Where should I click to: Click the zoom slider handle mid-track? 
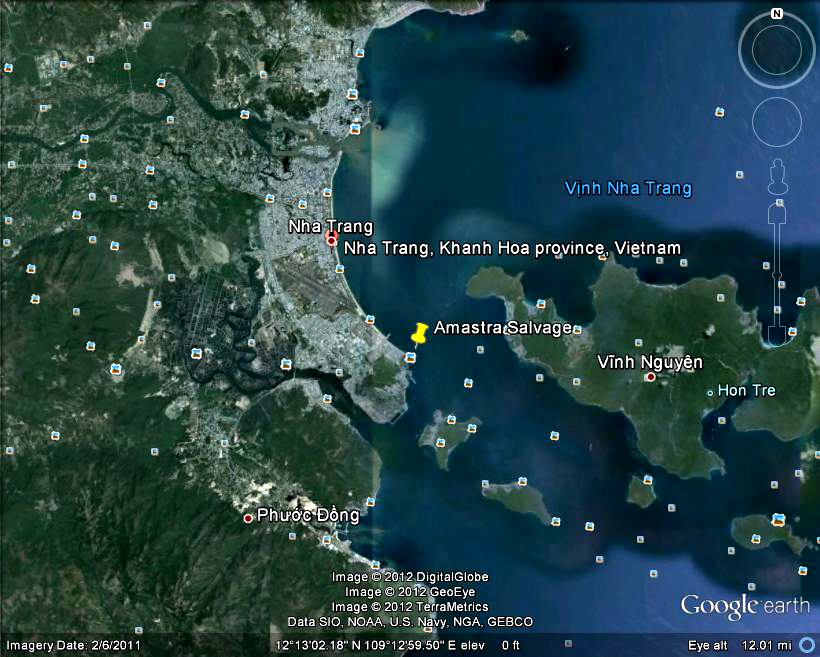777,275
